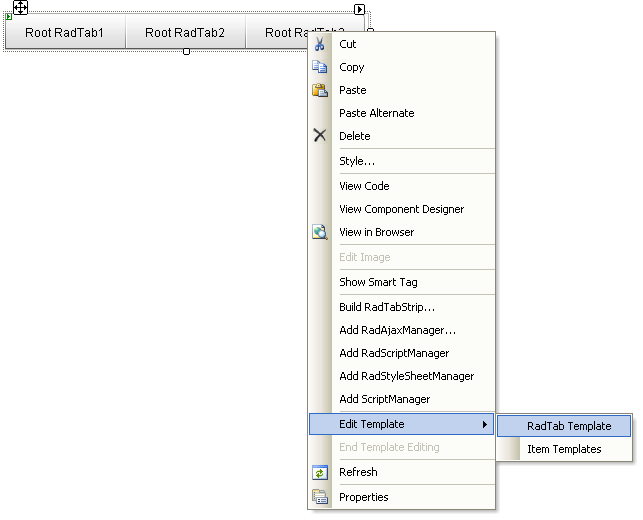643x520 pixels.
Task: Open the smart tag arrow on RadTabStrip
Action: pyautogui.click(x=359, y=9)
